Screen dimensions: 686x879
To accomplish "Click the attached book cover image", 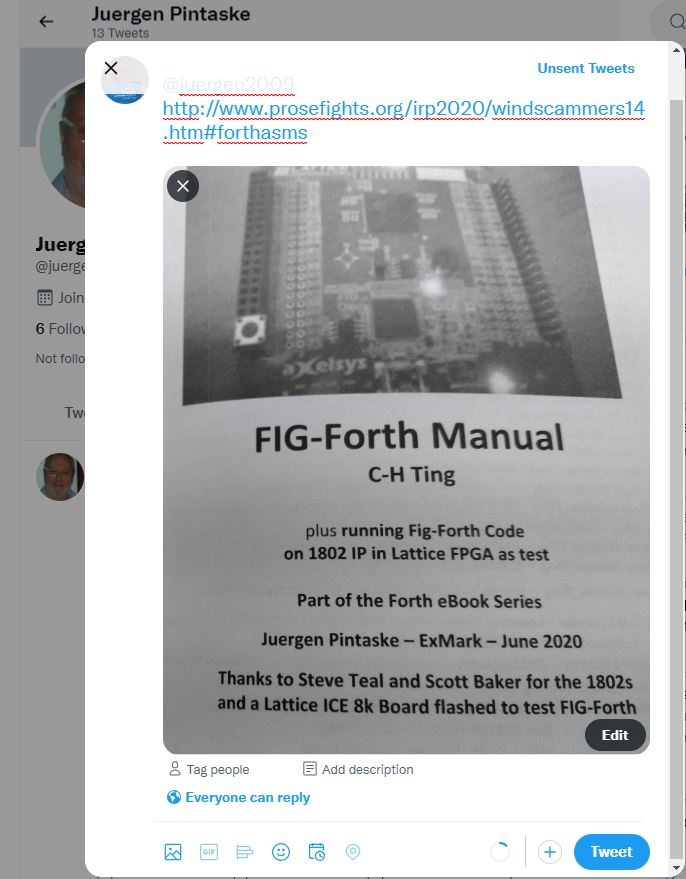I will click(x=406, y=460).
